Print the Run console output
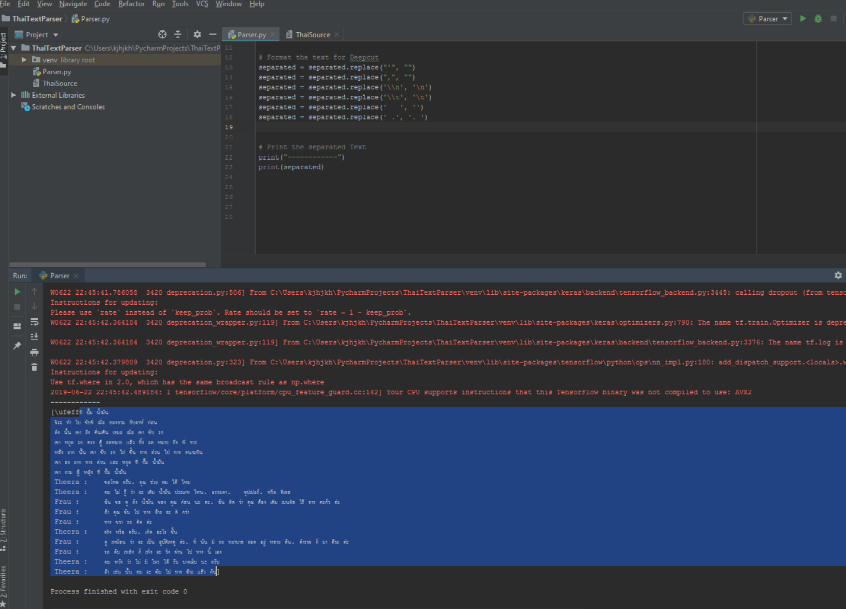Screen dimensions: 846x609 [x=35, y=352]
